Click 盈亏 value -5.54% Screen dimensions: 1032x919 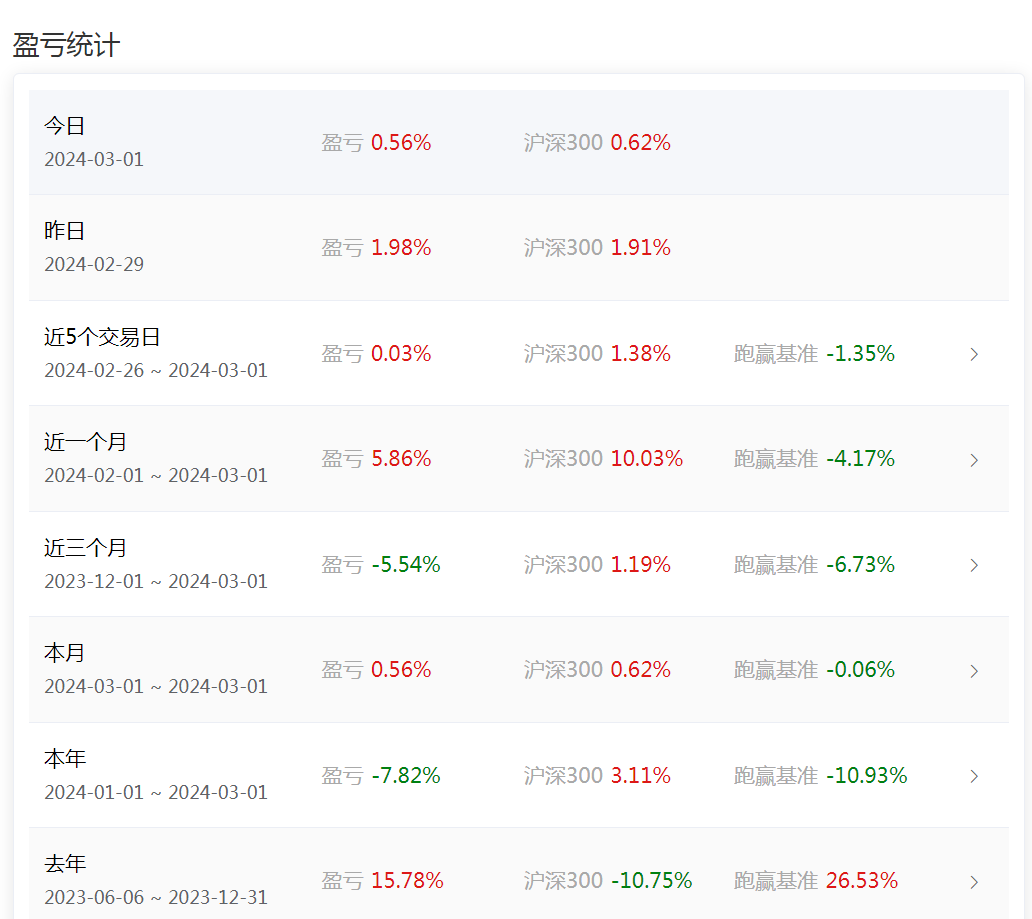point(405,564)
